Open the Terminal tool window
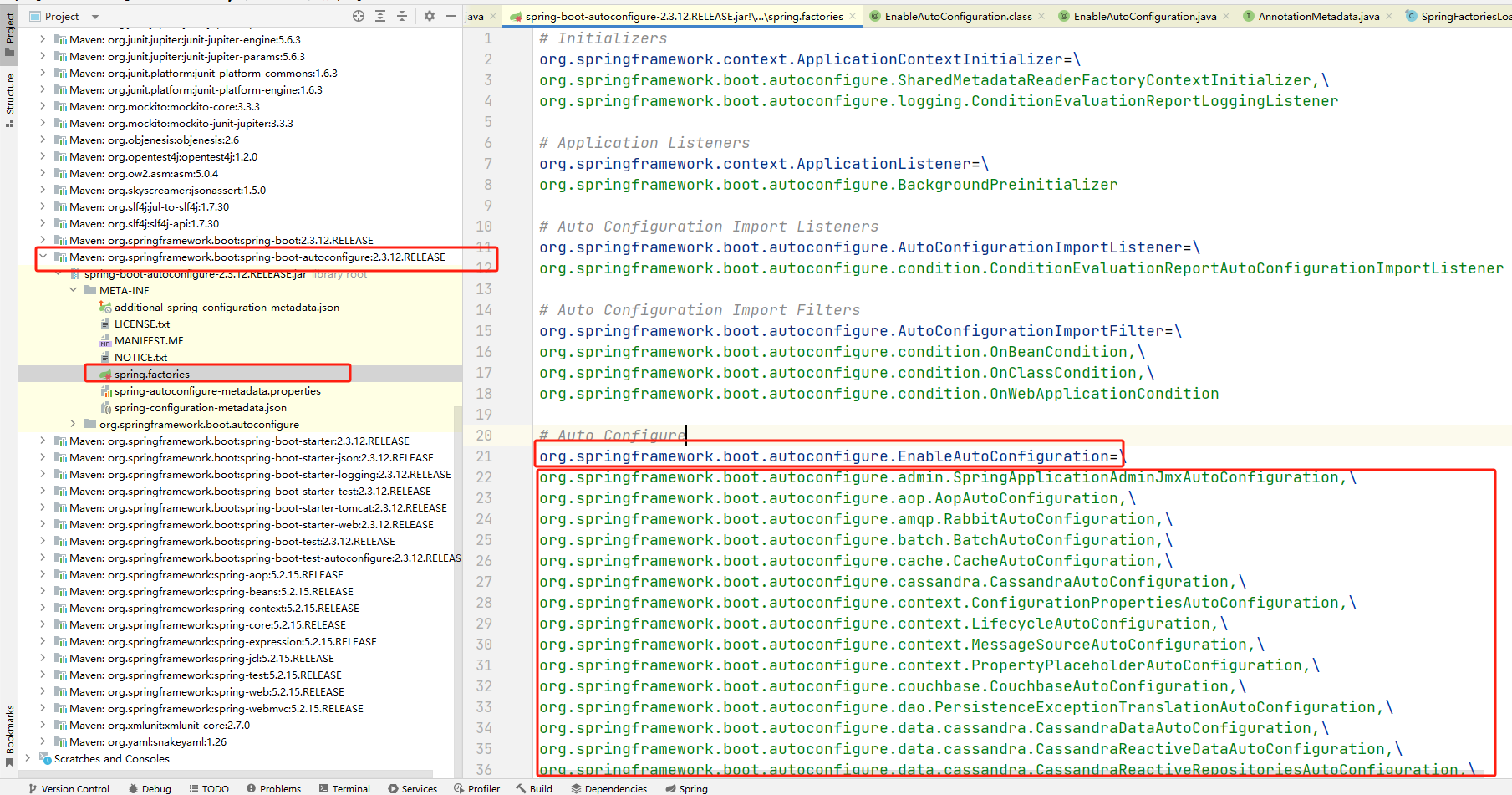Screen dimensions: 1512x795 [344, 788]
